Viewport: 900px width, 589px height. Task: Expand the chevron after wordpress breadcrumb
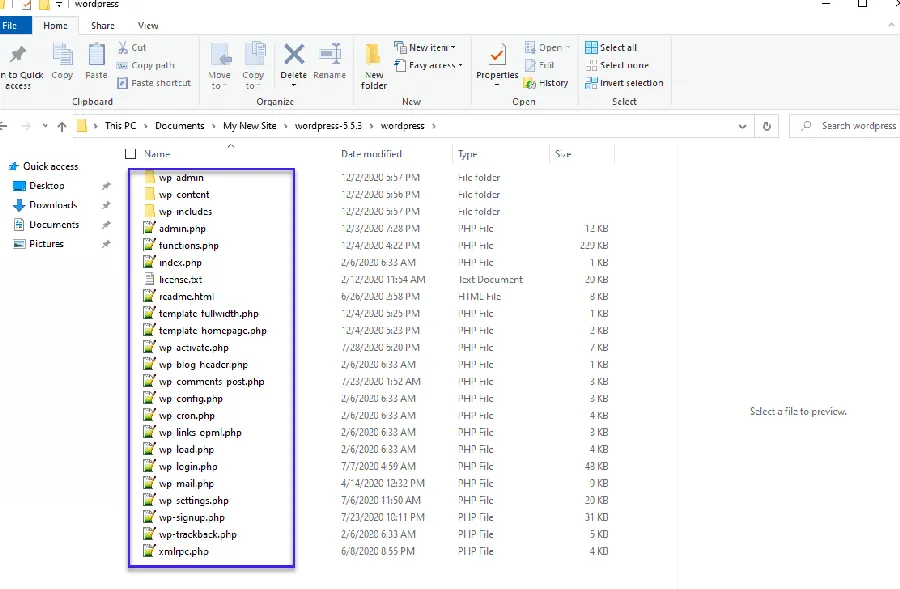[434, 126]
